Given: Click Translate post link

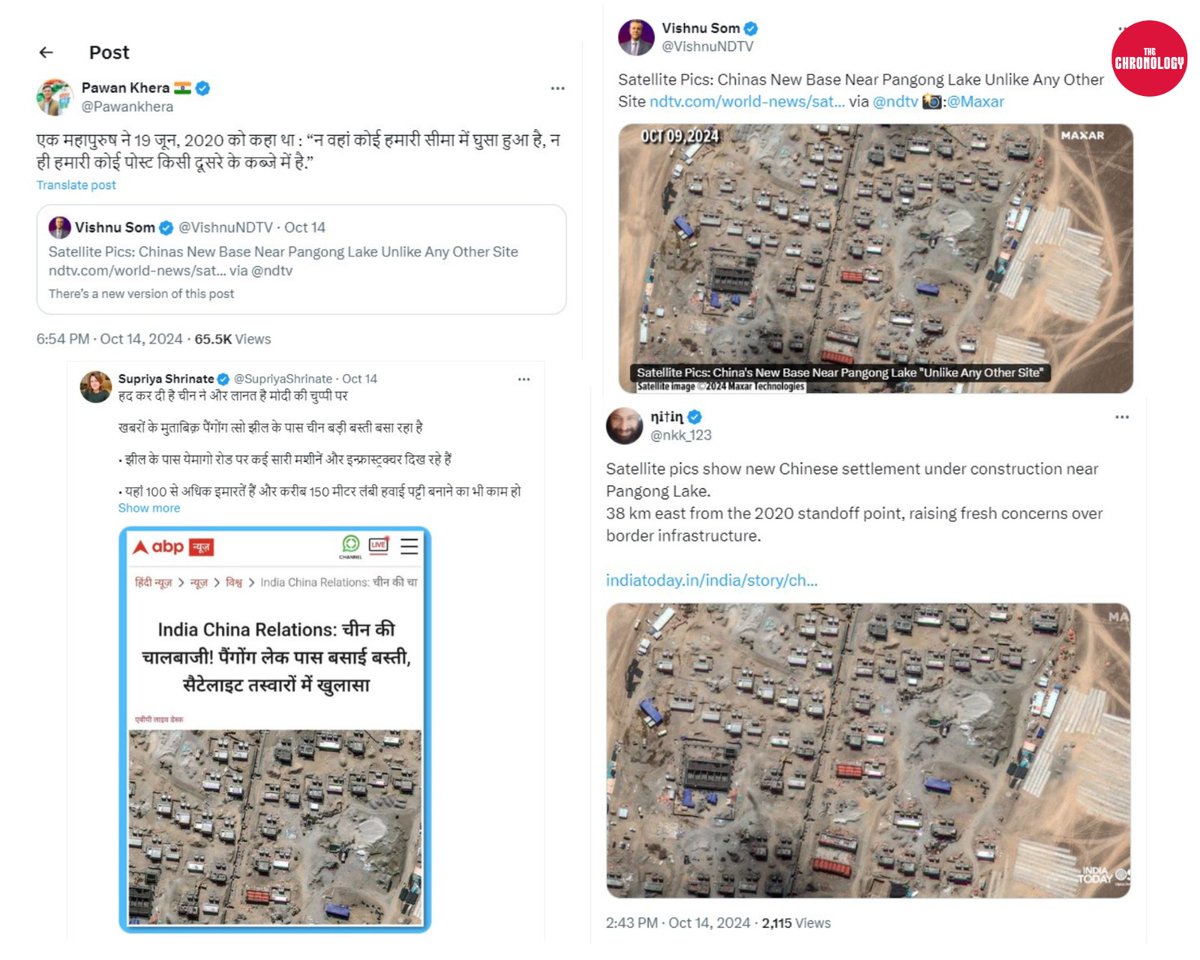Looking at the screenshot, I should [76, 185].
